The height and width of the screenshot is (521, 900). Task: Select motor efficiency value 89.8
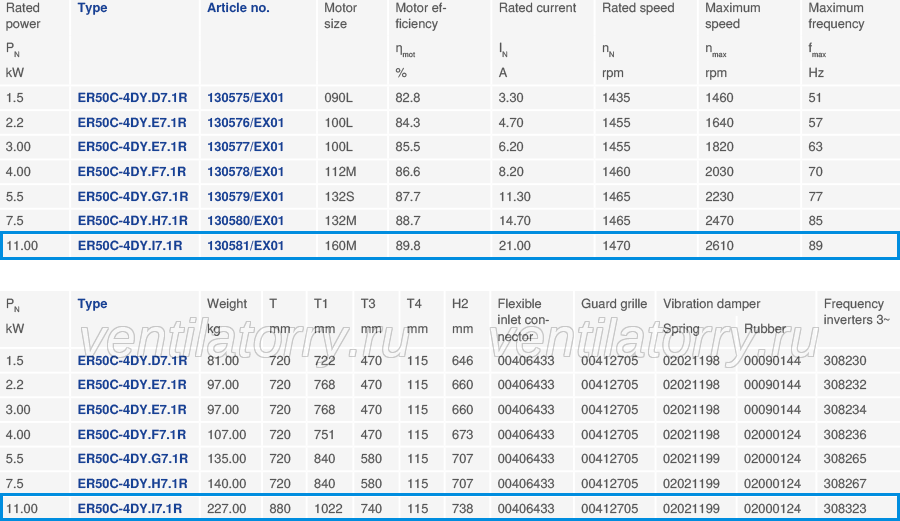click(x=408, y=246)
